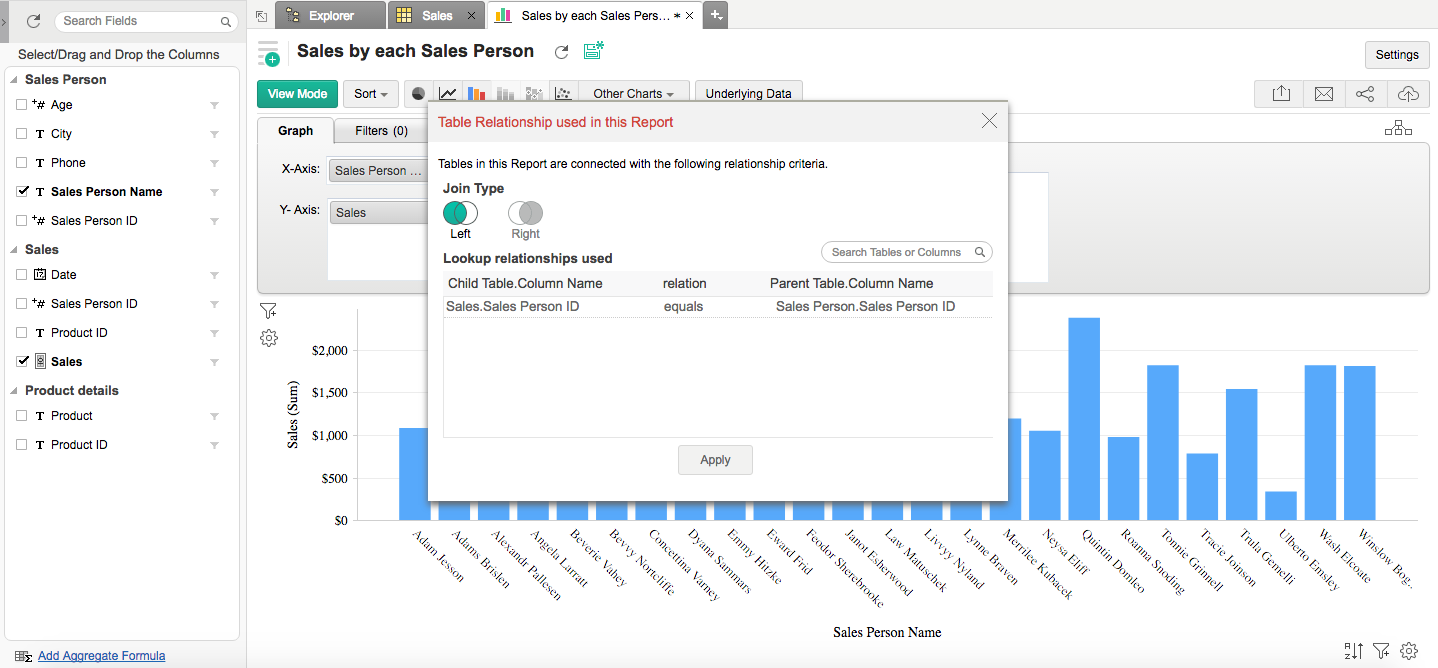1438x668 pixels.
Task: Open the email report icon
Action: [1323, 93]
